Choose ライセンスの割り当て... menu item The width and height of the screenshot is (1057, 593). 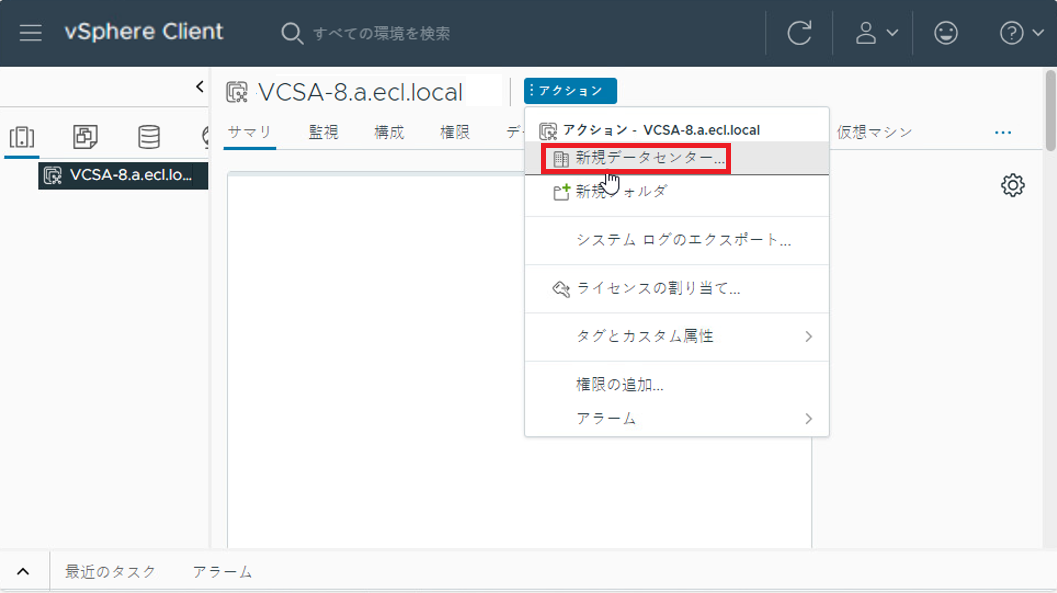coord(677,288)
